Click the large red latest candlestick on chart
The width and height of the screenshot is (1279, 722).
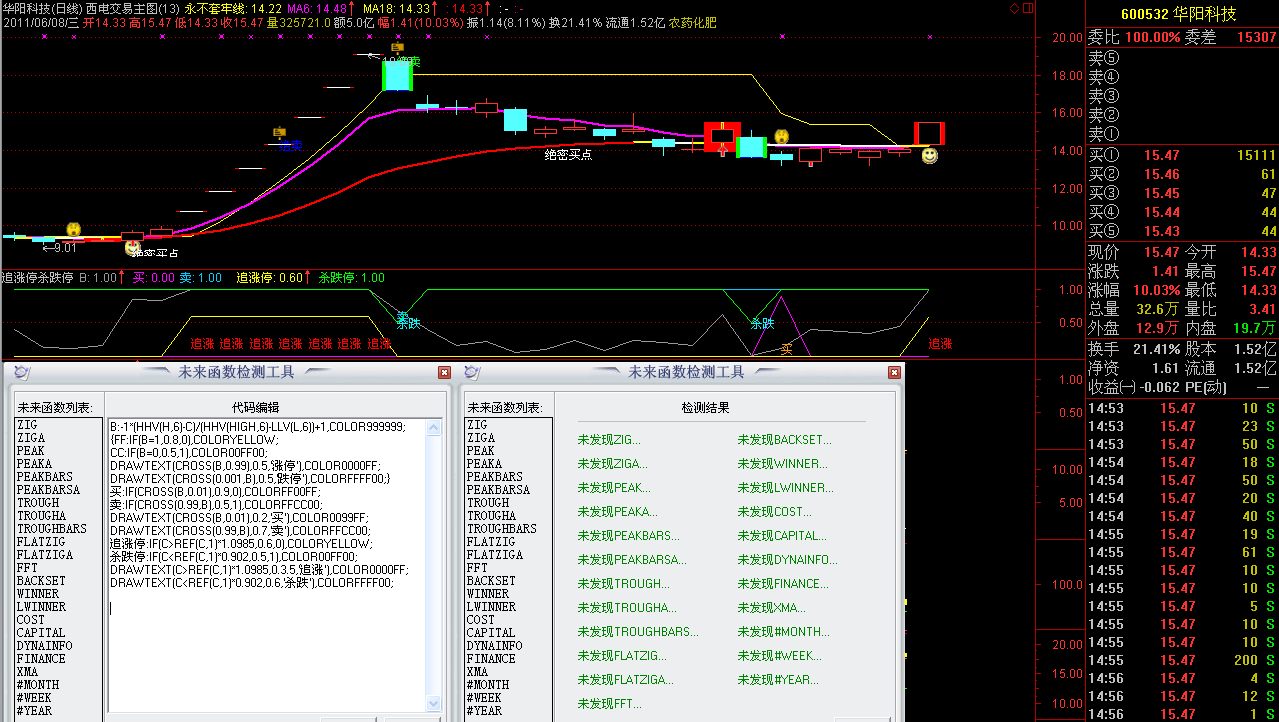[929, 133]
